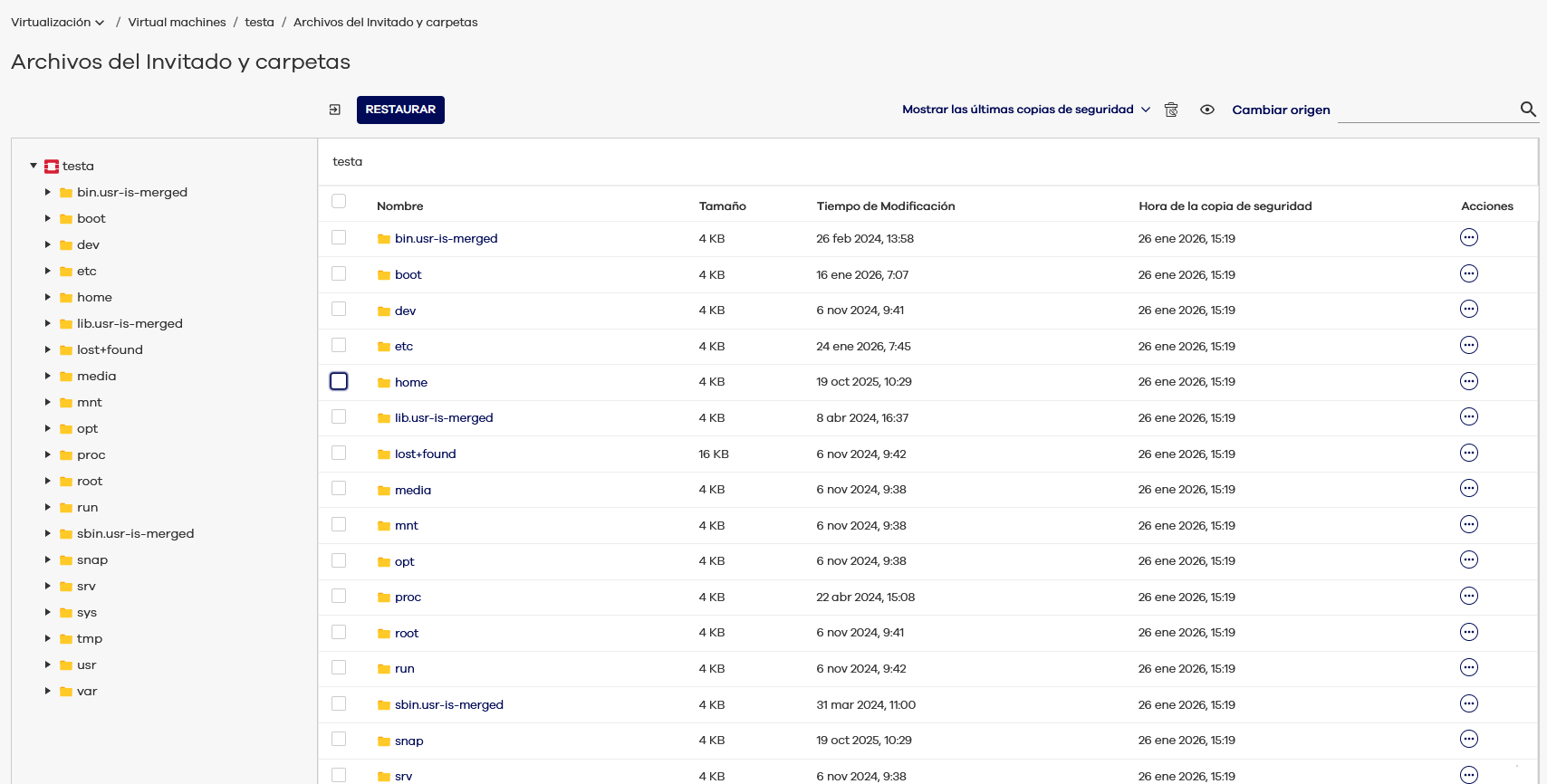Click the '16 KB' size cell
Screen dimensions: 1547x784
714,454
